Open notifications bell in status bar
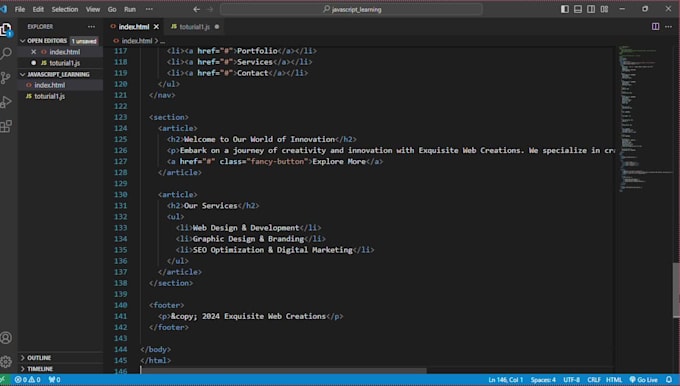The image size is (680, 386). click(669, 379)
